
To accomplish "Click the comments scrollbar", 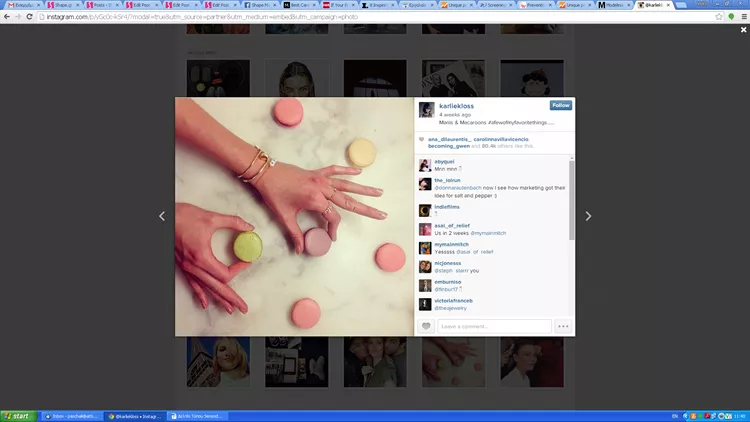I will (572, 200).
